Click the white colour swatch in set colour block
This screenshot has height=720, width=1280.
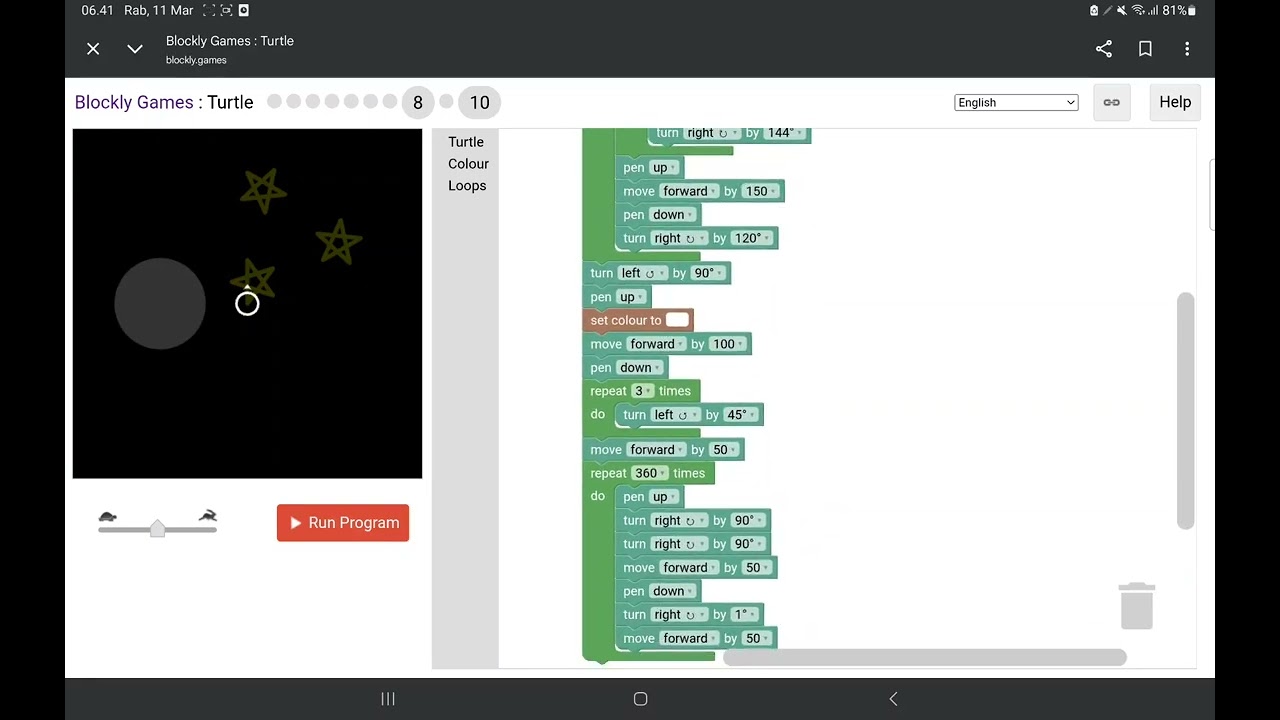(x=677, y=320)
